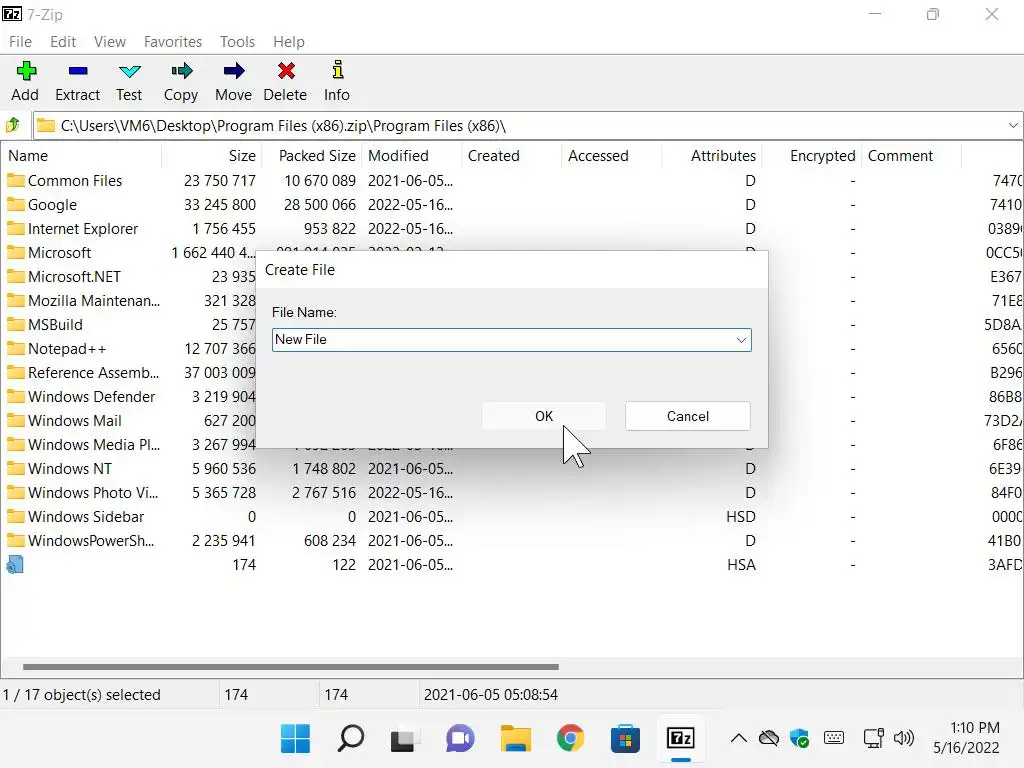
Task: Click the Add toolbar icon
Action: tap(26, 71)
